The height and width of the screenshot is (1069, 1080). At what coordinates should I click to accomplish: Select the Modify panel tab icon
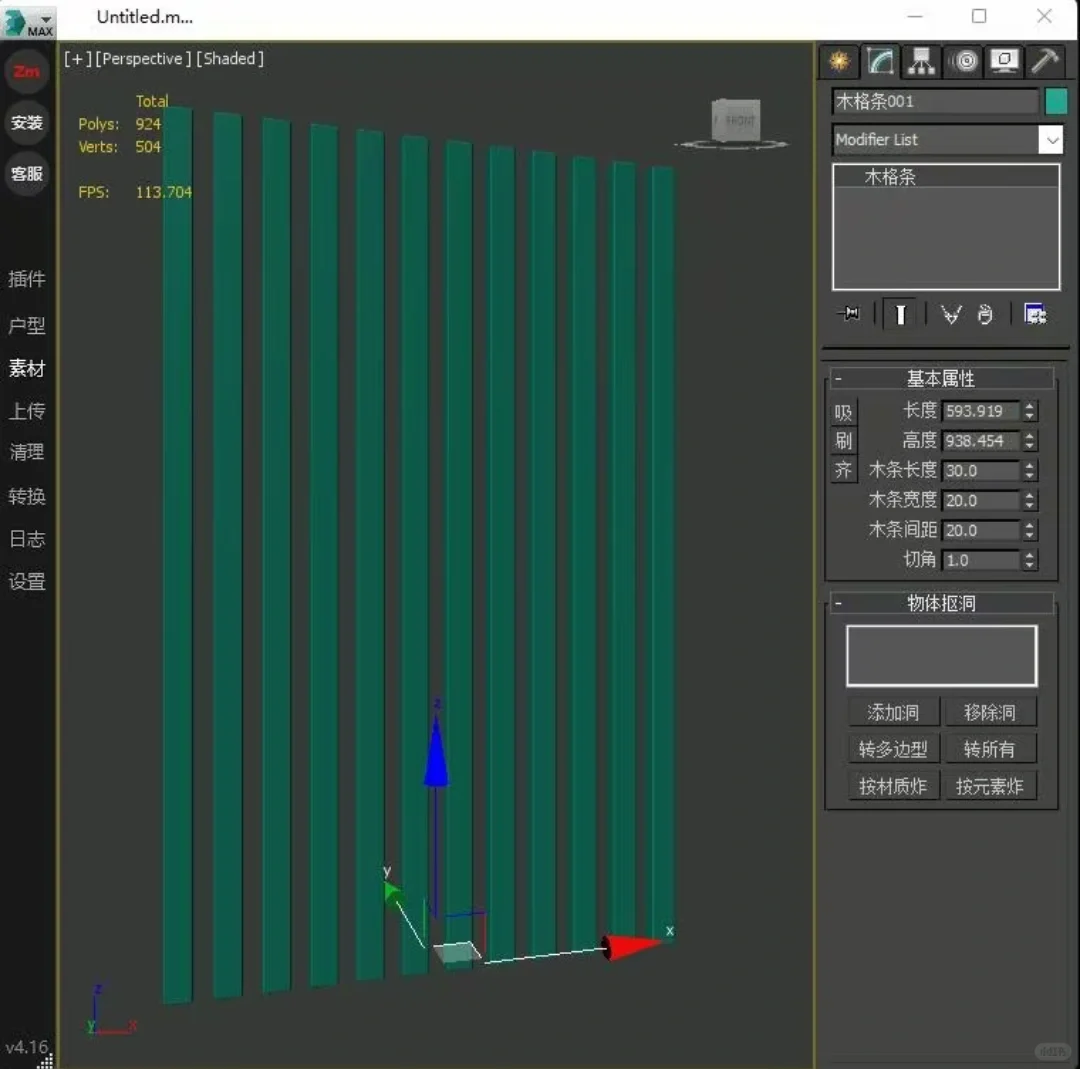pos(879,61)
